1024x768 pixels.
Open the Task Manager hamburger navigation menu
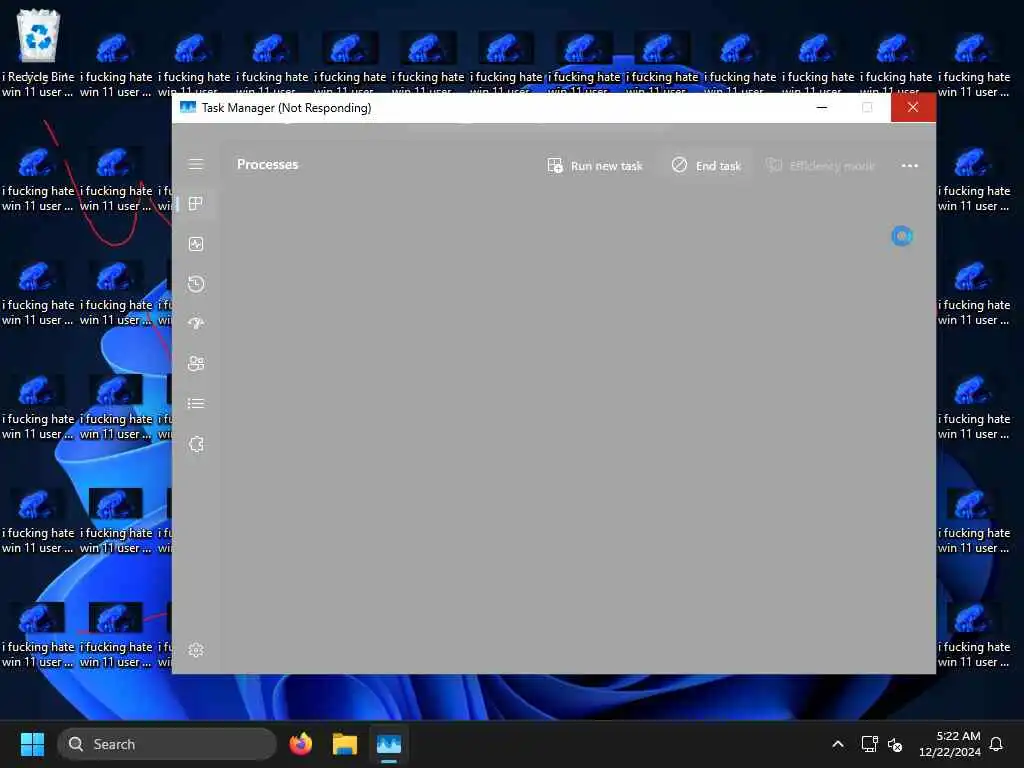196,164
